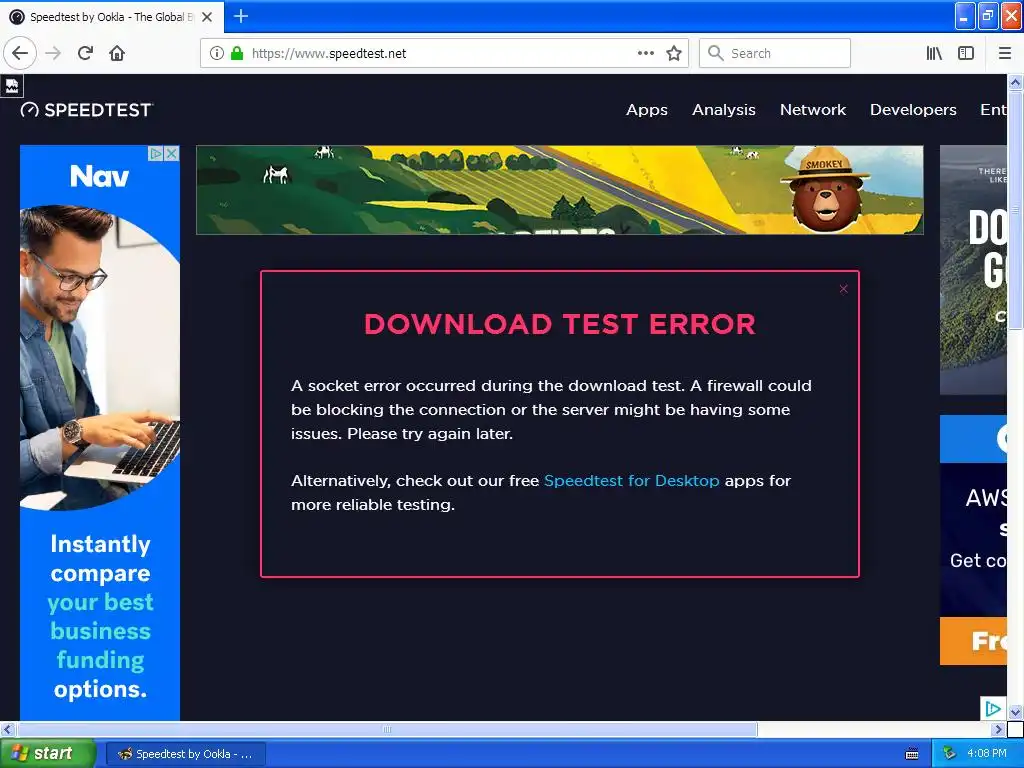Image resolution: width=1024 pixels, height=768 pixels.
Task: Open the Library icon in toolbar
Action: coord(934,53)
